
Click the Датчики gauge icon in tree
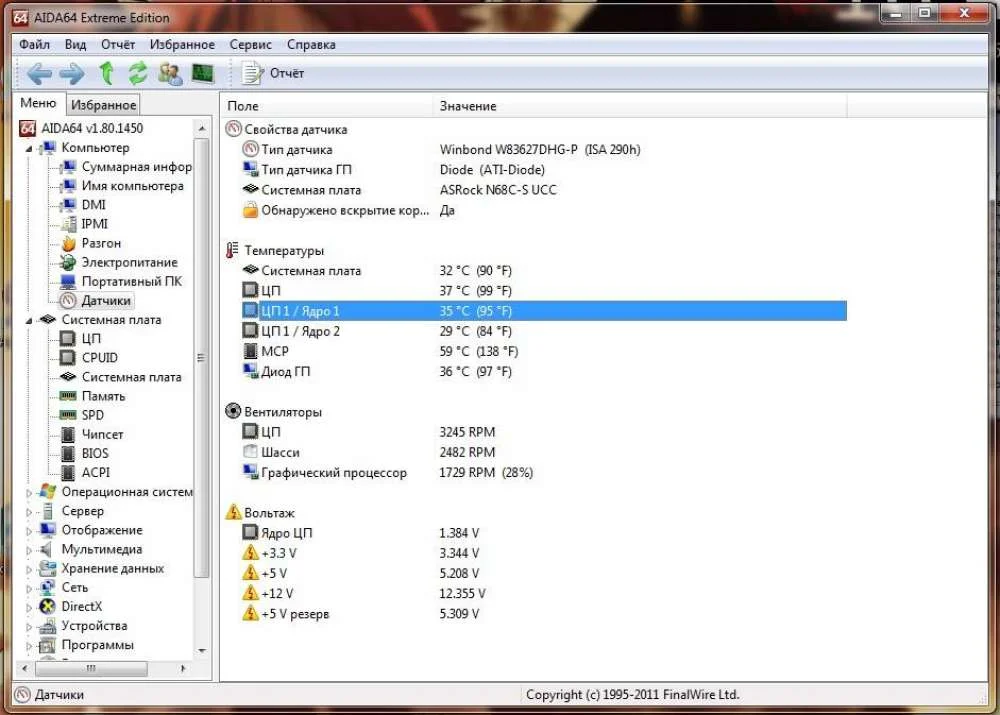point(68,300)
